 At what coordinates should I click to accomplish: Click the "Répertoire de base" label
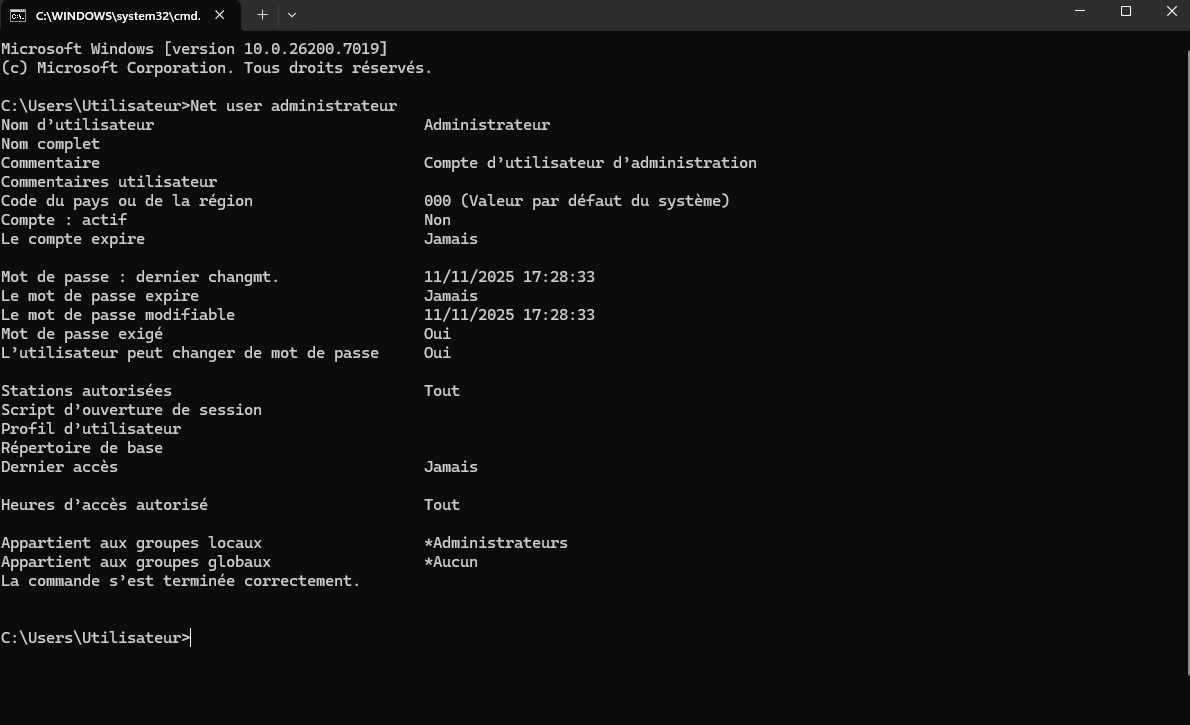pyautogui.click(x=82, y=447)
